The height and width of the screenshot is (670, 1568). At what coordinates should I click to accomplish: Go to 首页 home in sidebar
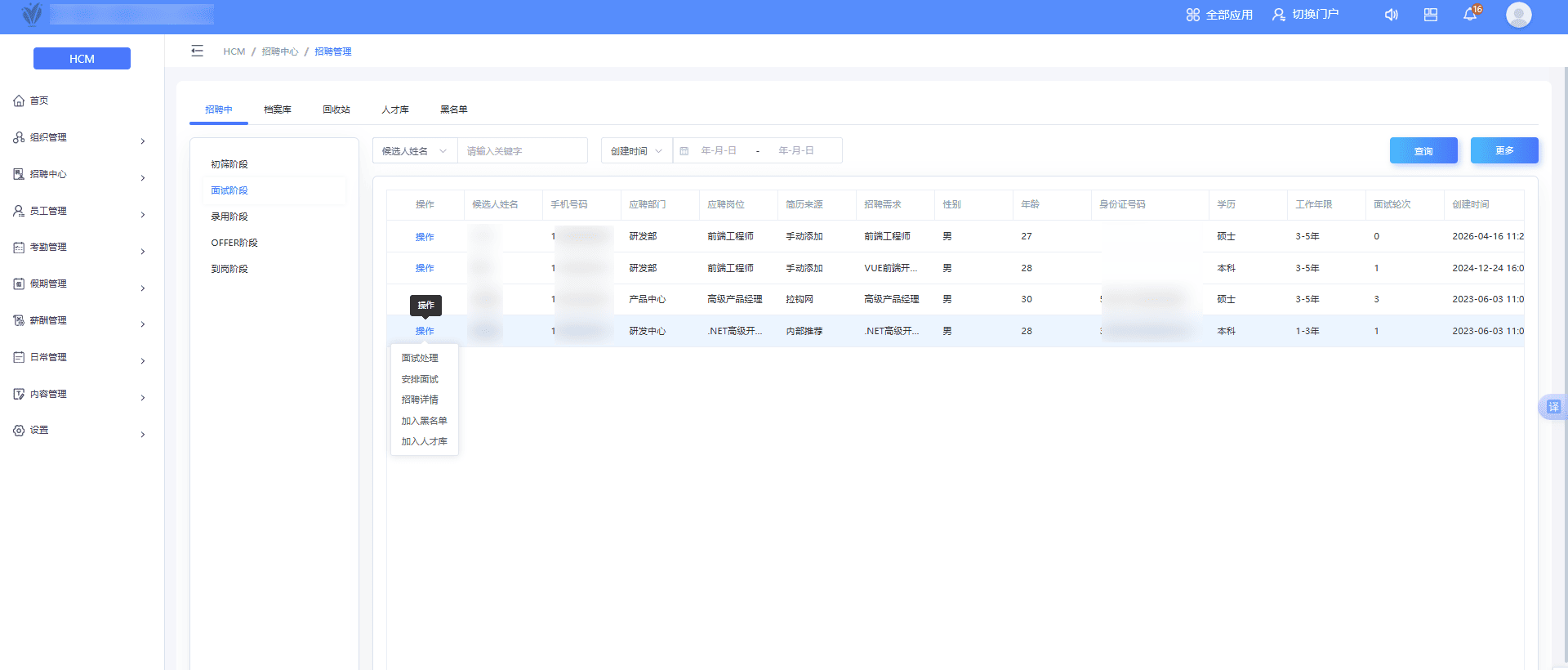[39, 100]
